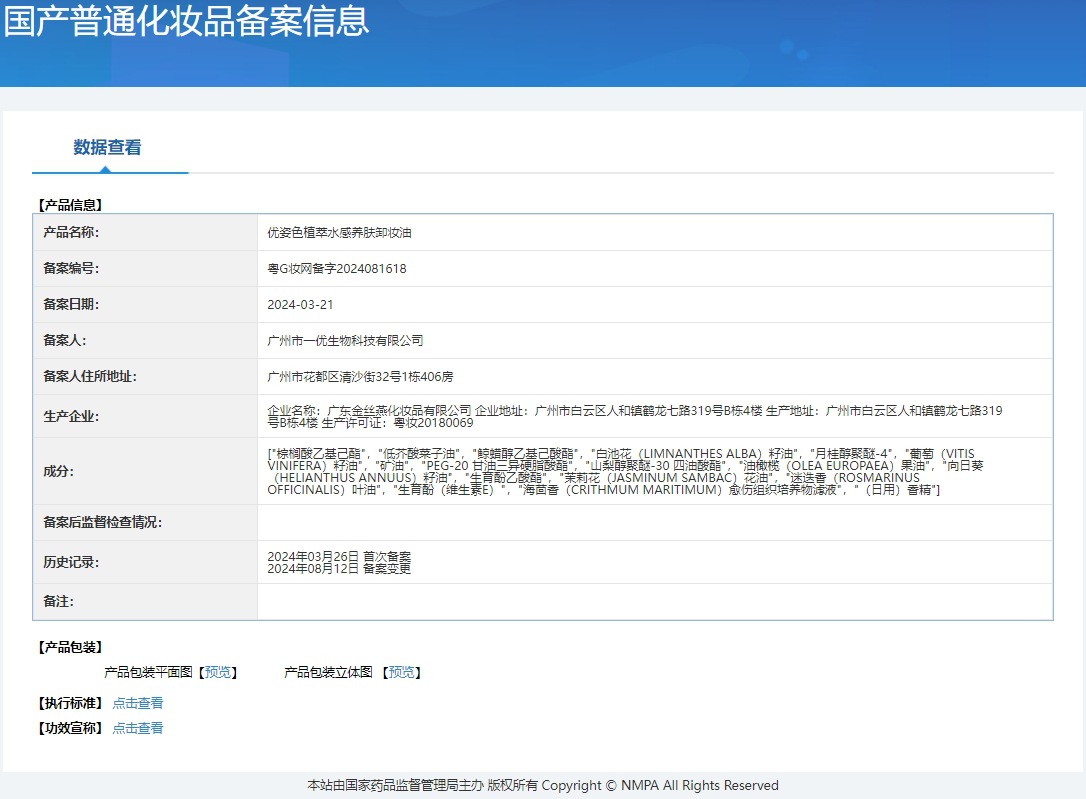Click the 生产企业 information text
Screen dimensions: 1086x799
pos(634,417)
